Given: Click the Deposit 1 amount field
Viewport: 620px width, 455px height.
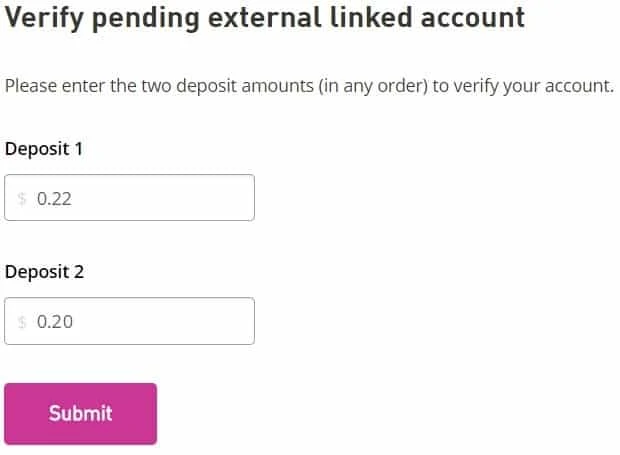Looking at the screenshot, I should tap(130, 198).
